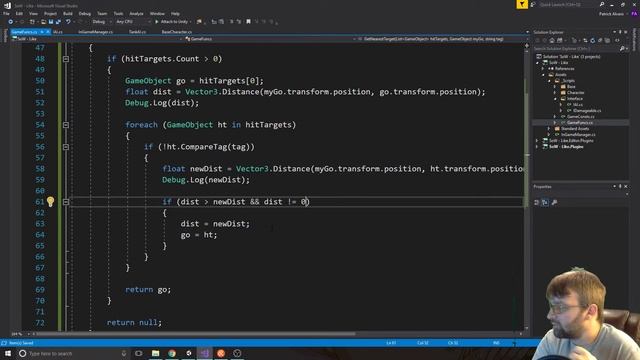The image size is (640, 360).
Task: Open the Build menu
Action: click(68, 13)
